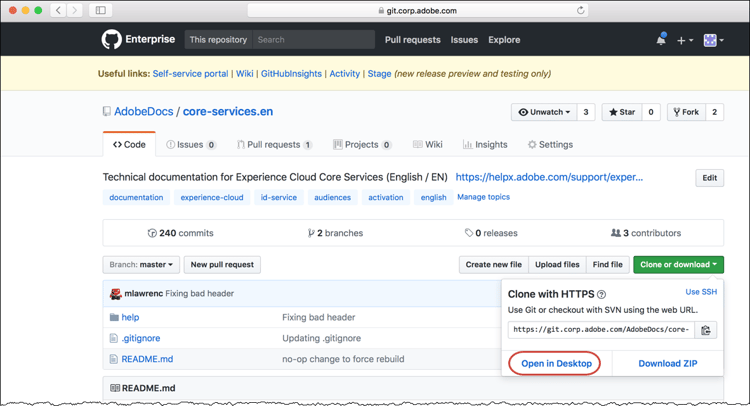Open the Self-service portal link
Image resolution: width=750 pixels, height=406 pixels.
[x=190, y=74]
